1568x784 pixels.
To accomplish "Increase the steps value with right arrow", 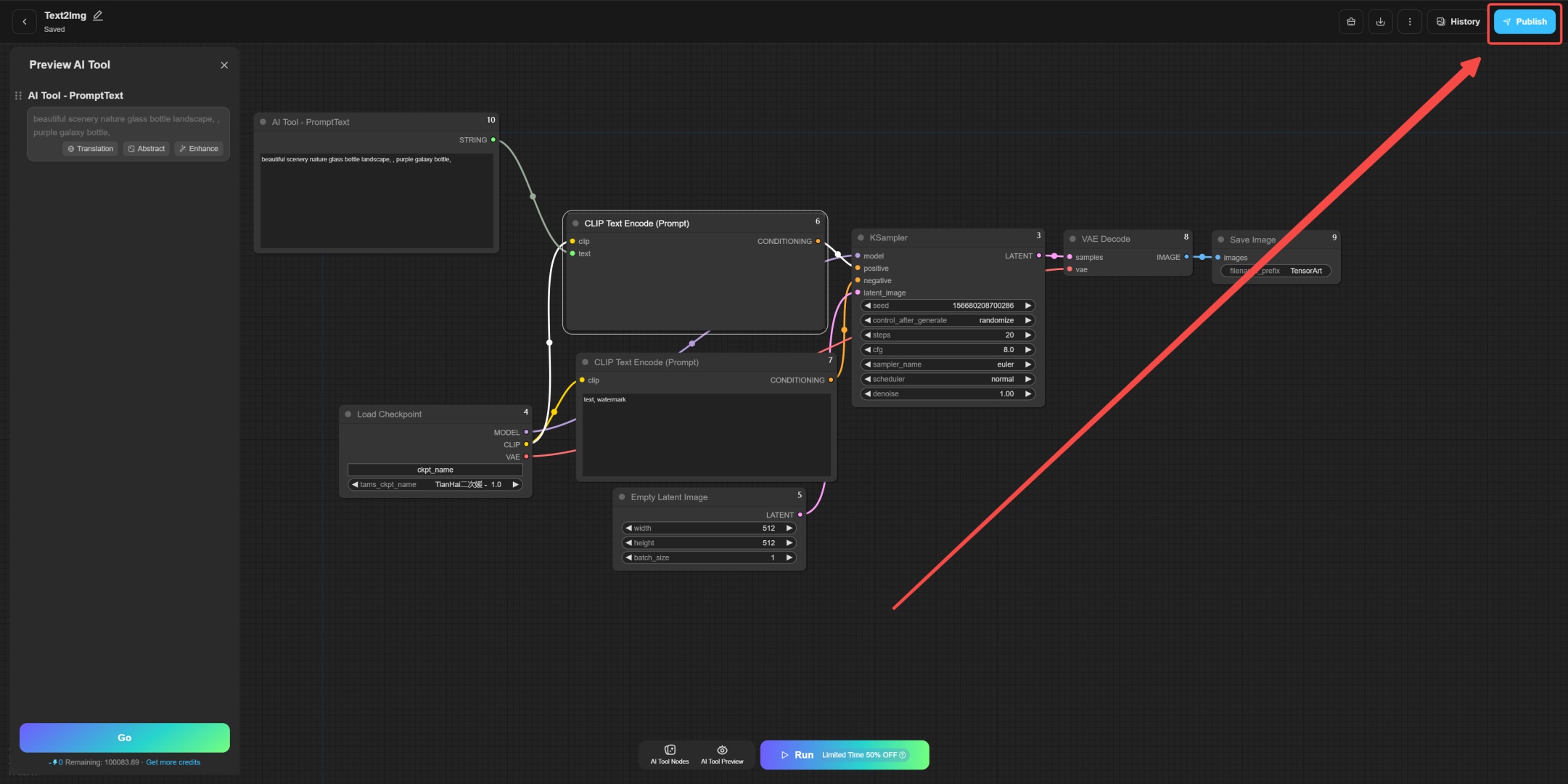I will [x=1027, y=335].
